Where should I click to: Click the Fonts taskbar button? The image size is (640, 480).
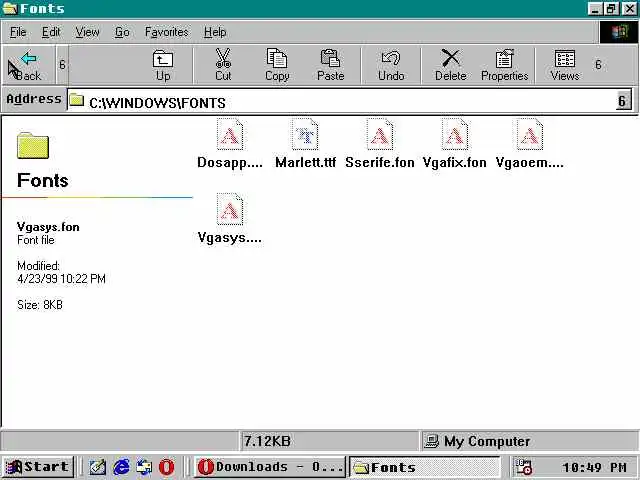(424, 467)
